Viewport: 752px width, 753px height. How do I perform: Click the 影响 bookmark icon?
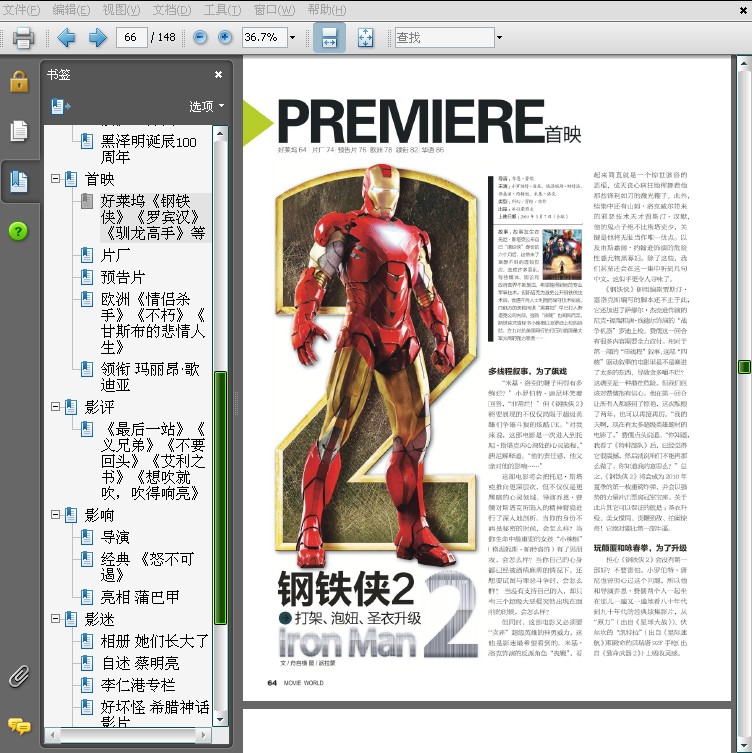click(71, 514)
